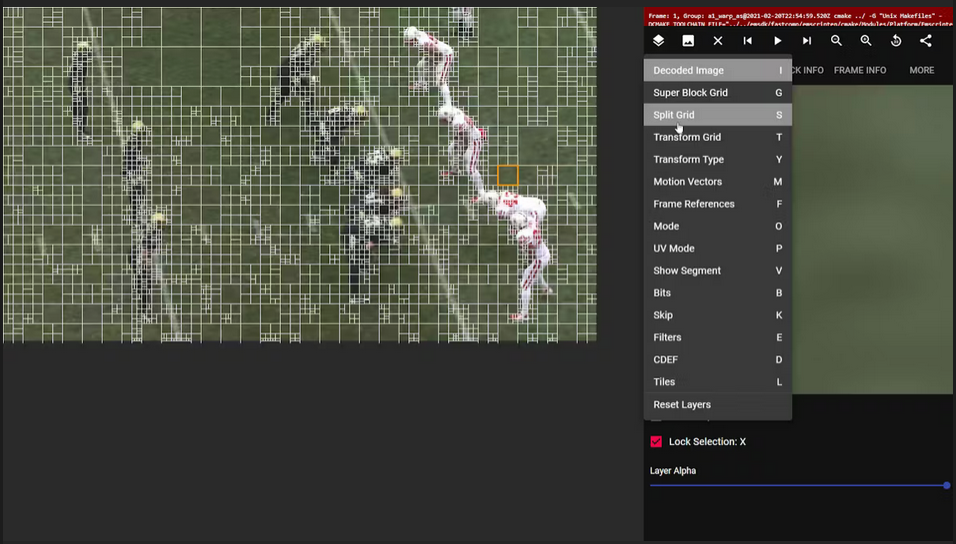Go to the previous frame

coord(747,41)
